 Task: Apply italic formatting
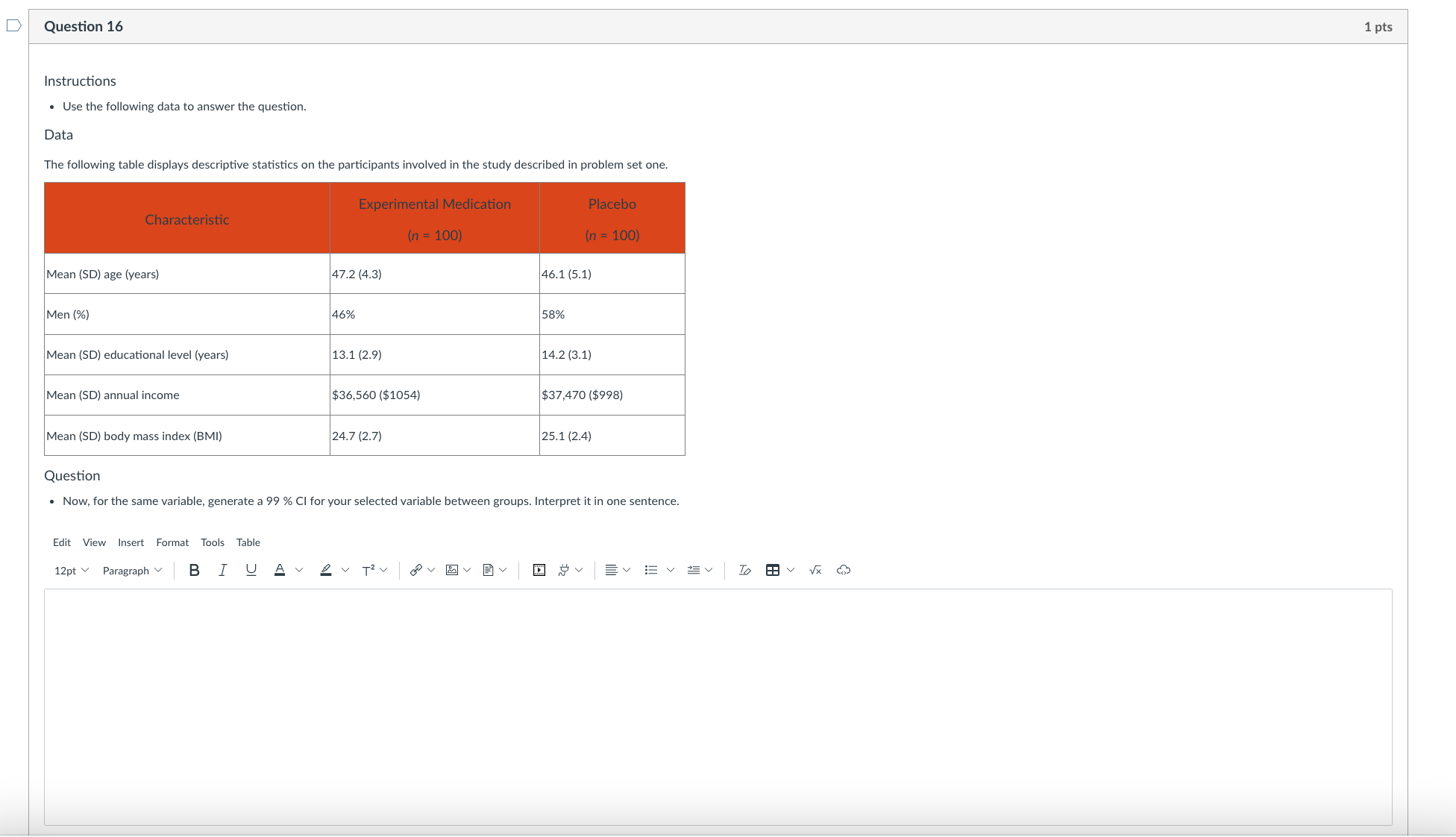(222, 570)
